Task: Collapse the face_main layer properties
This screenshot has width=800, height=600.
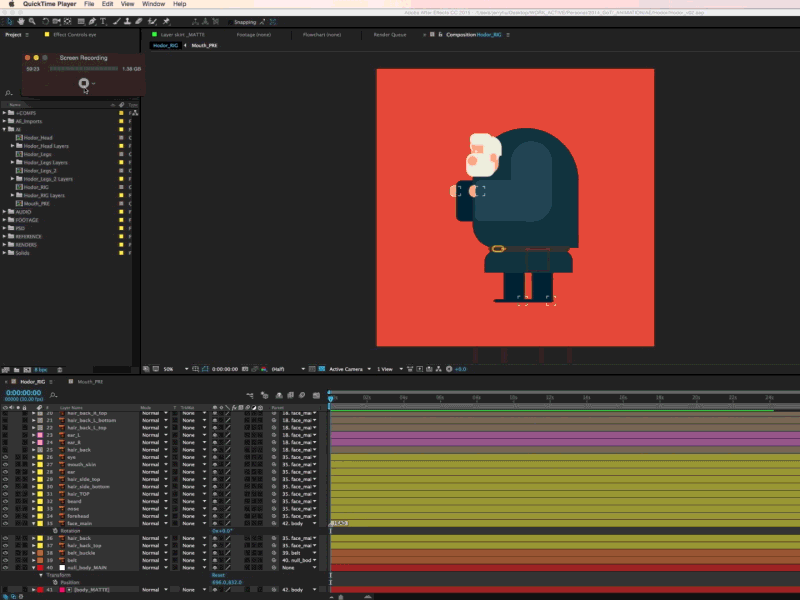Action: coord(34,523)
